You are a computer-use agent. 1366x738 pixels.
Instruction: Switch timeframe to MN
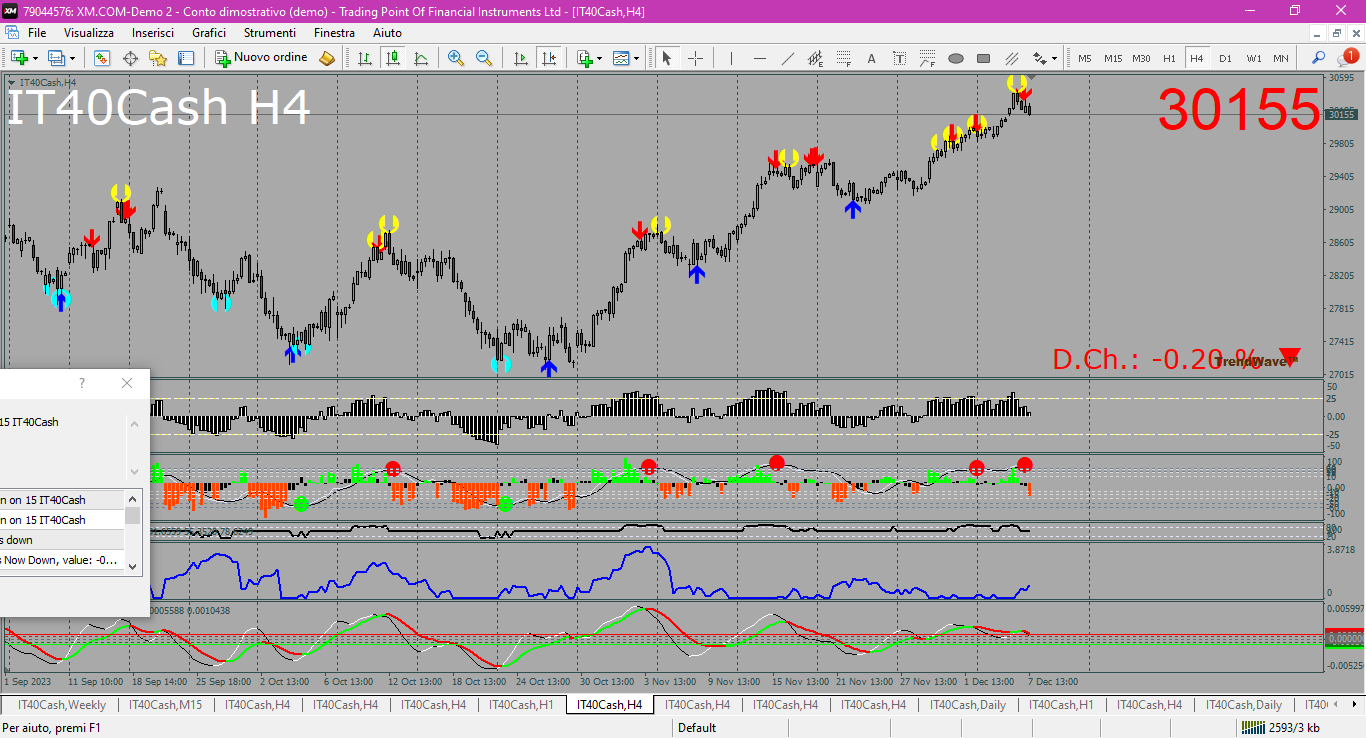tap(1281, 58)
